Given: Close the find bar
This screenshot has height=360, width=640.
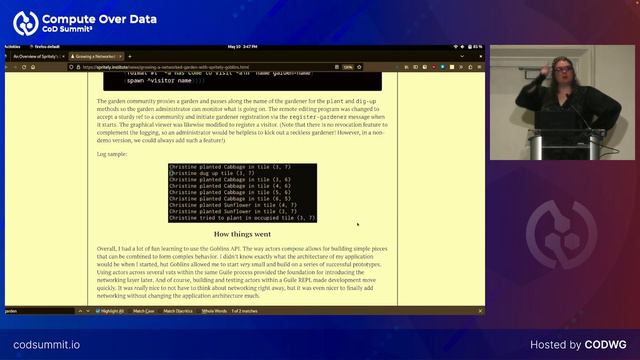Looking at the screenshot, I should coord(480,311).
